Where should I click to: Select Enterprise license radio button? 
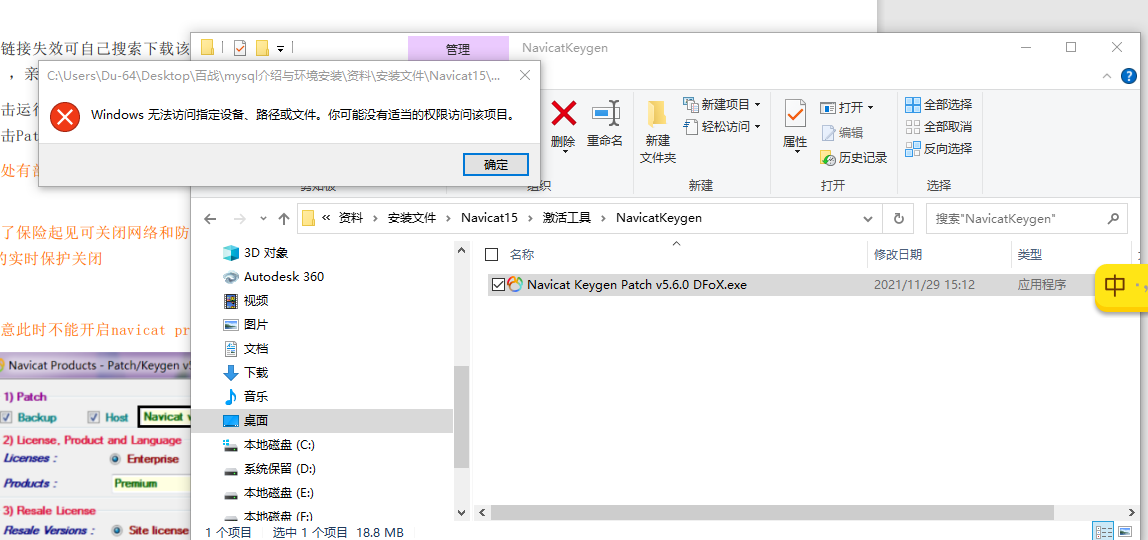pyautogui.click(x=115, y=459)
